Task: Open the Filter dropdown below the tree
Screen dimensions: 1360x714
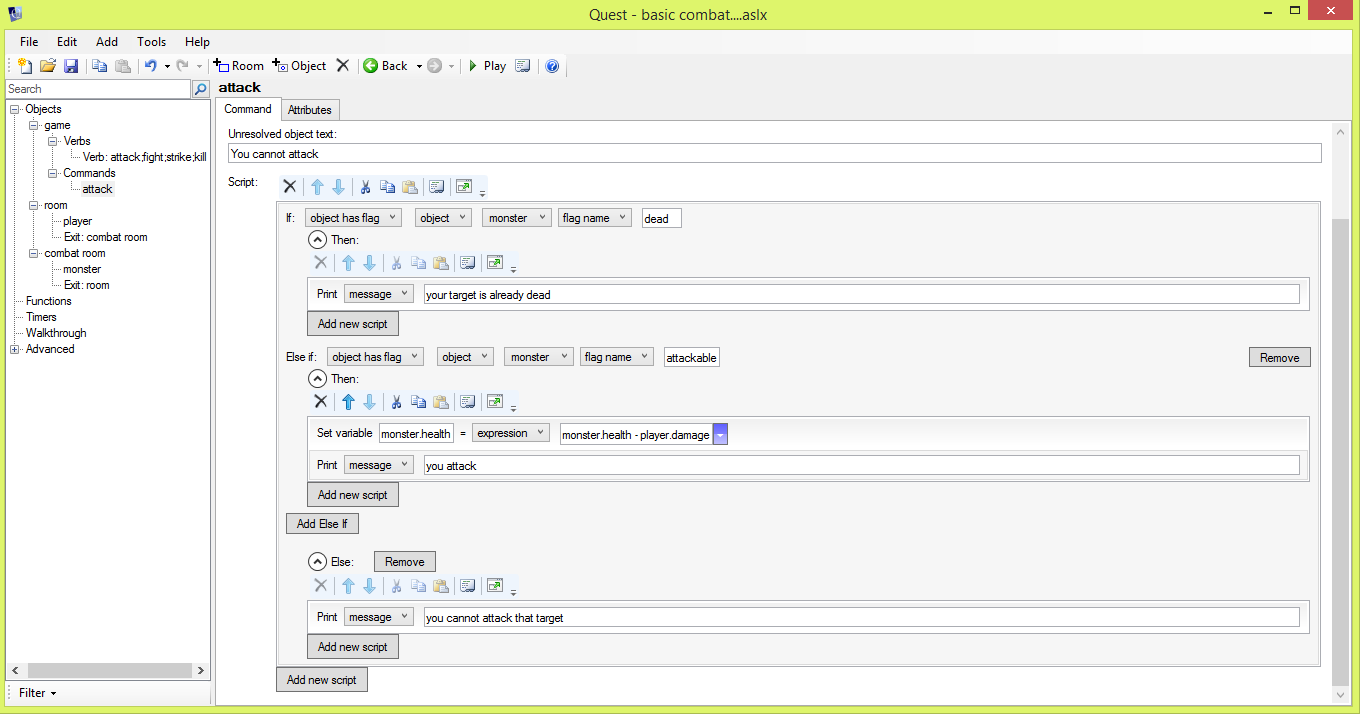Action: [38, 693]
